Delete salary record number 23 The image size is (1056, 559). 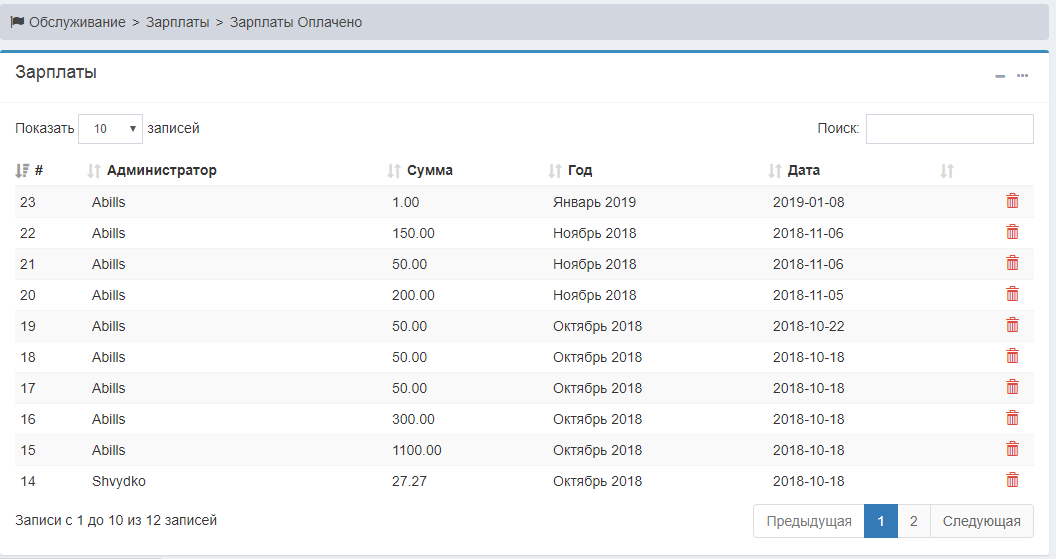point(1012,201)
